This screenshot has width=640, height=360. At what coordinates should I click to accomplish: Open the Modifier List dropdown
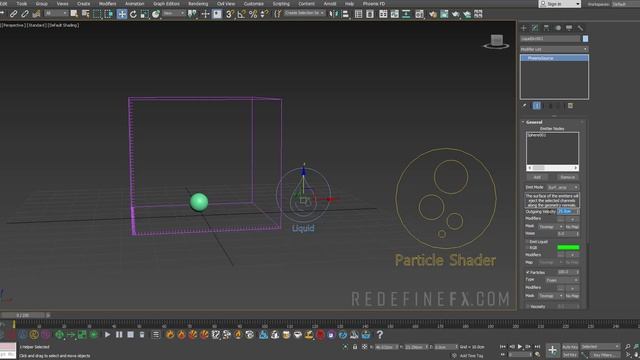tap(554, 49)
